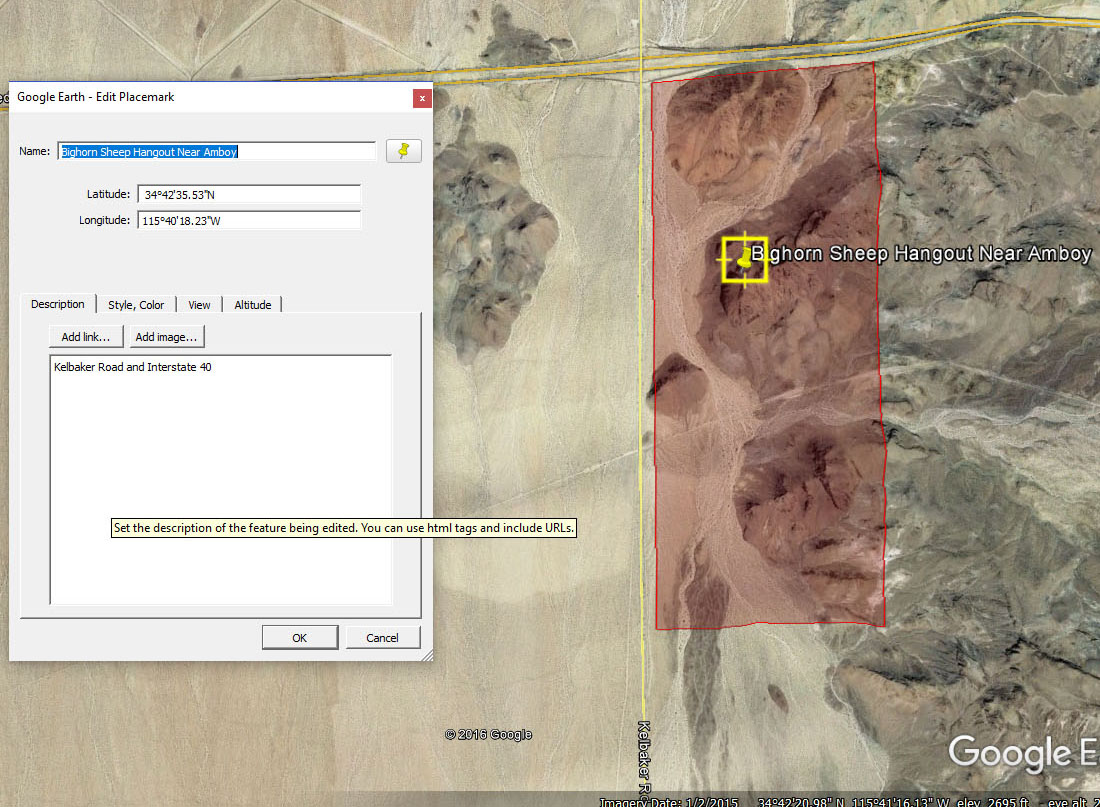
Task: Switch to the View tab
Action: (x=199, y=305)
